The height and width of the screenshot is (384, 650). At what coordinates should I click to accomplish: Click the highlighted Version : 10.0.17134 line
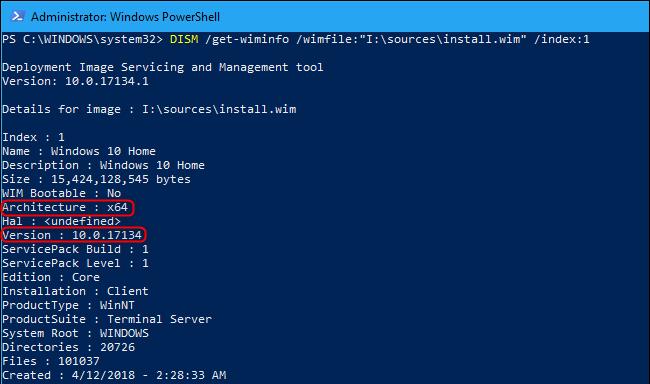[73, 235]
